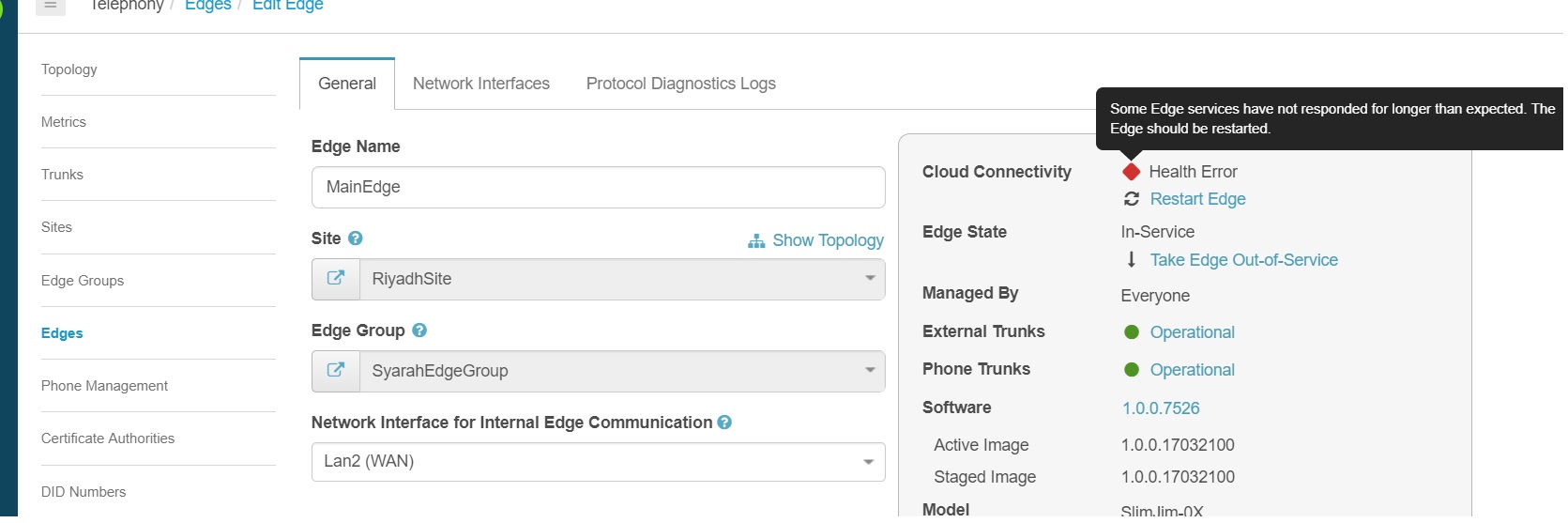Image resolution: width=1568 pixels, height=523 pixels.
Task: Click the Take Edge Out-of-Service link
Action: [x=1243, y=260]
